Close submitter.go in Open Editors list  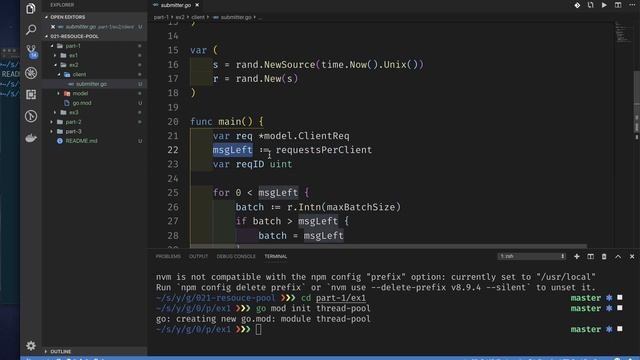53,27
